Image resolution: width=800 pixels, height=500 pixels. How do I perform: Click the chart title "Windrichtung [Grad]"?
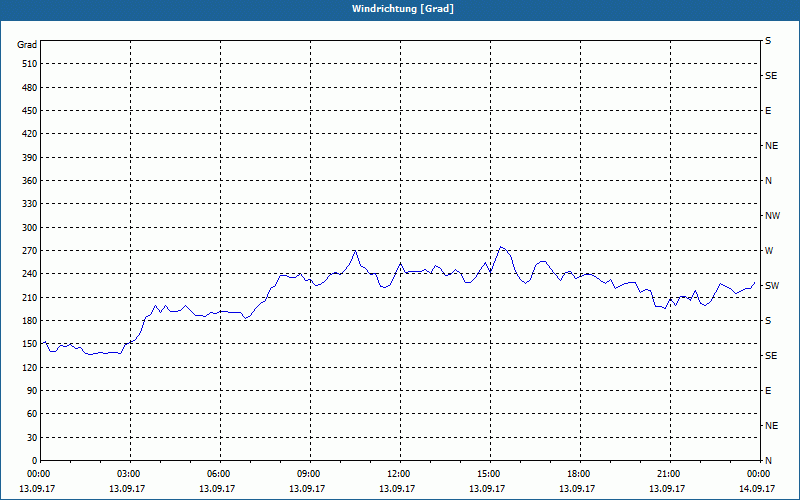(403, 9)
